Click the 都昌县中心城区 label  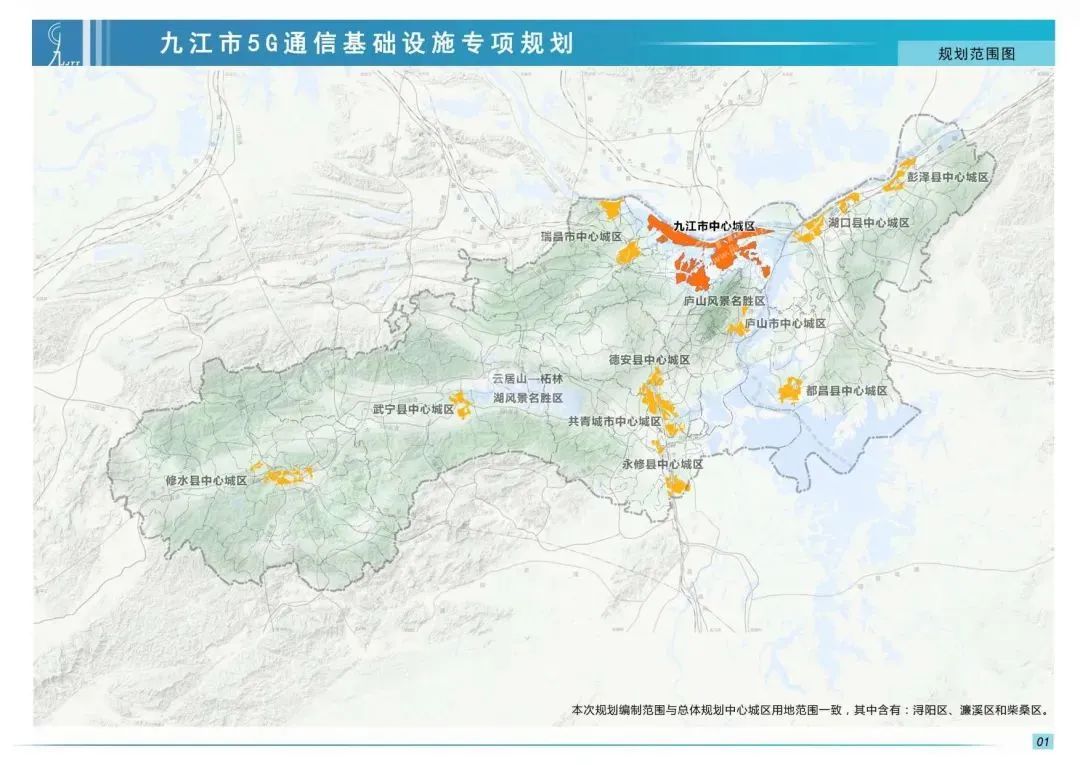[x=847, y=390]
